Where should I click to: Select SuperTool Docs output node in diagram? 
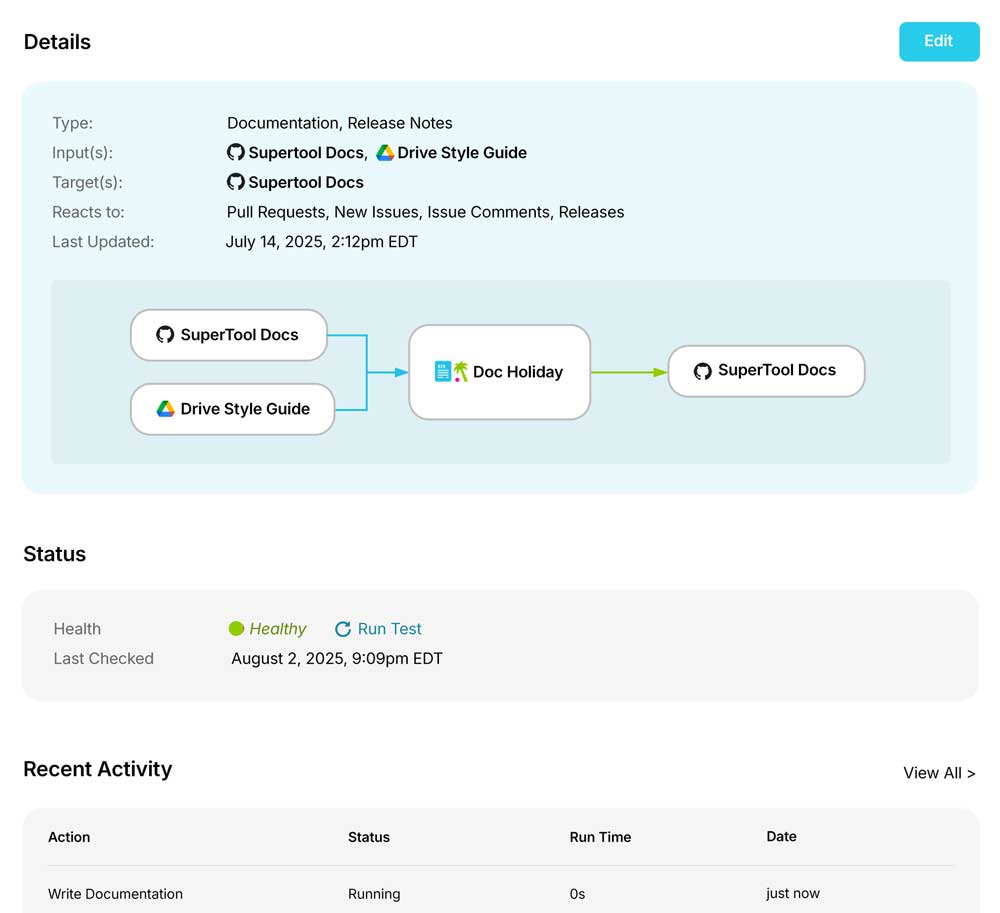coord(766,371)
